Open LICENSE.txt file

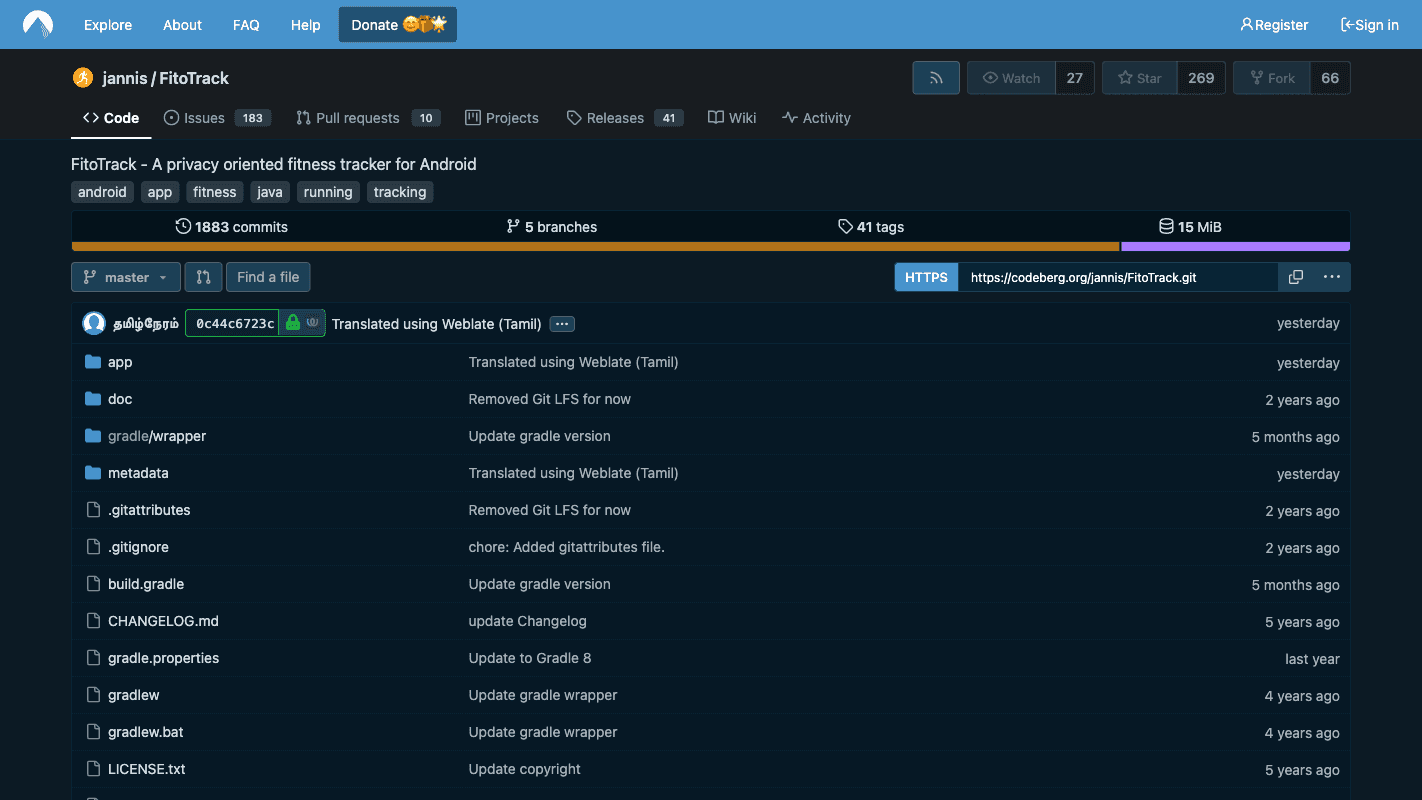147,769
